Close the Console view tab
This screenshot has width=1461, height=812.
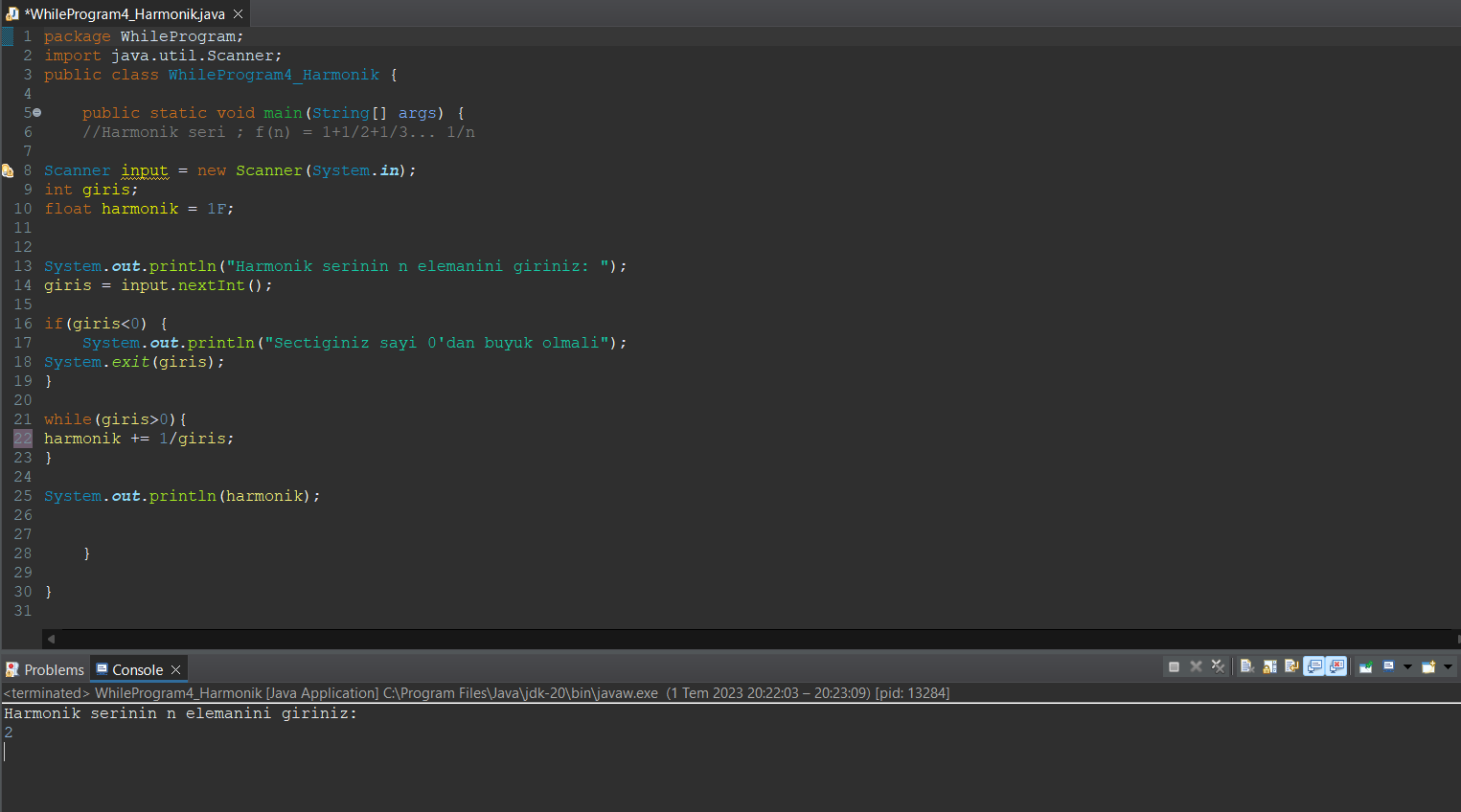pyautogui.click(x=176, y=669)
